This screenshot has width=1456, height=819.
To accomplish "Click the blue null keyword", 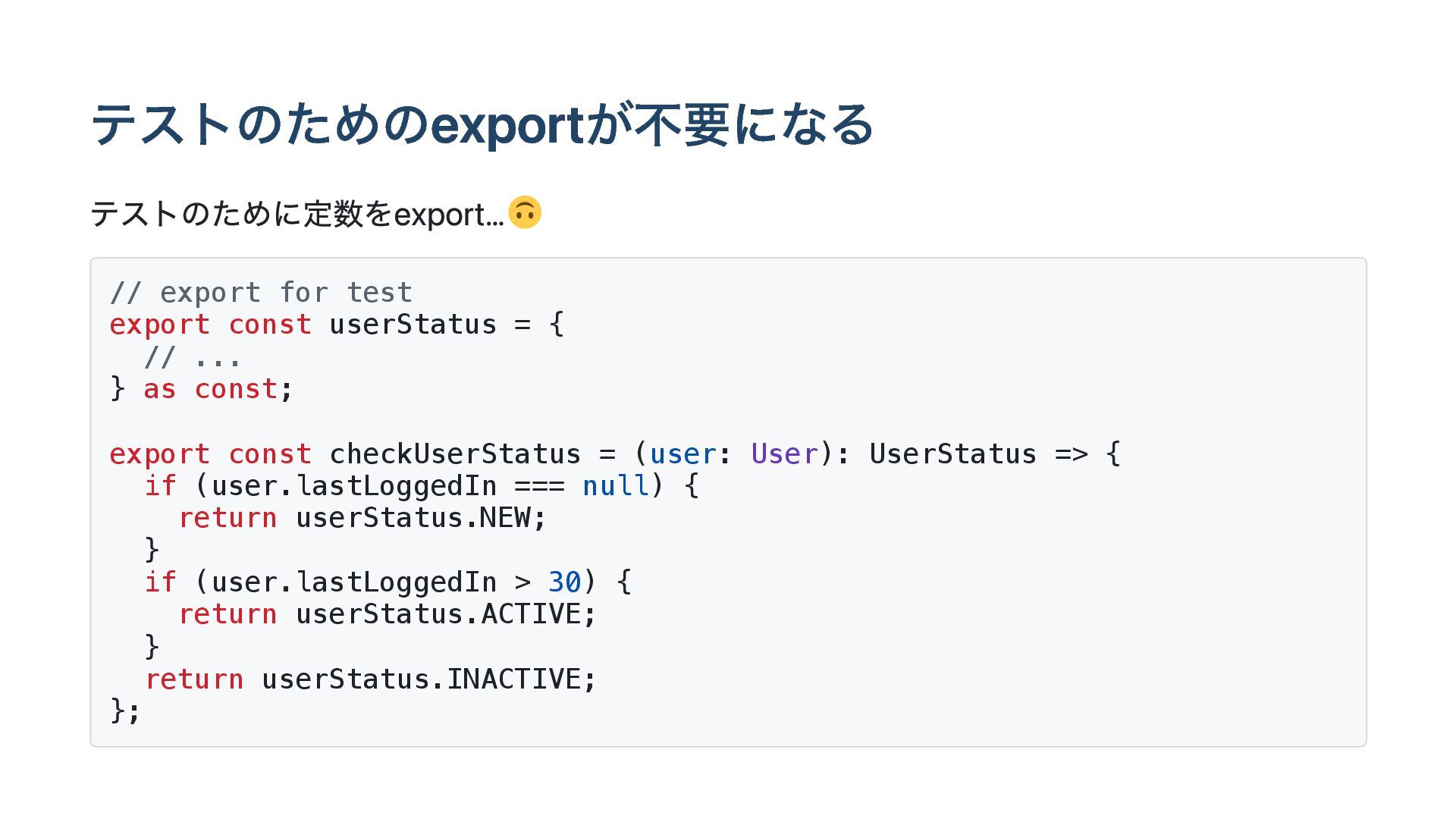I will [615, 485].
